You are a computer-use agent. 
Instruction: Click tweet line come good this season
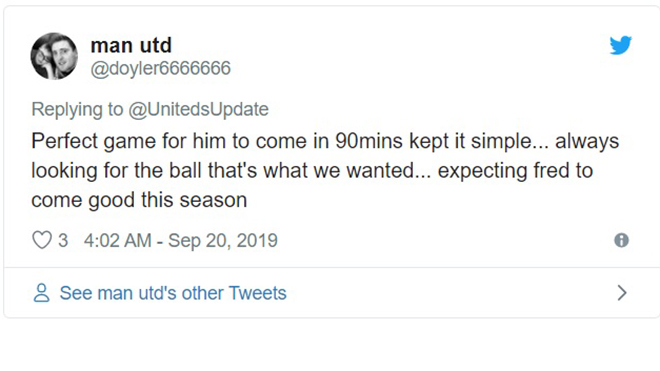(x=139, y=200)
